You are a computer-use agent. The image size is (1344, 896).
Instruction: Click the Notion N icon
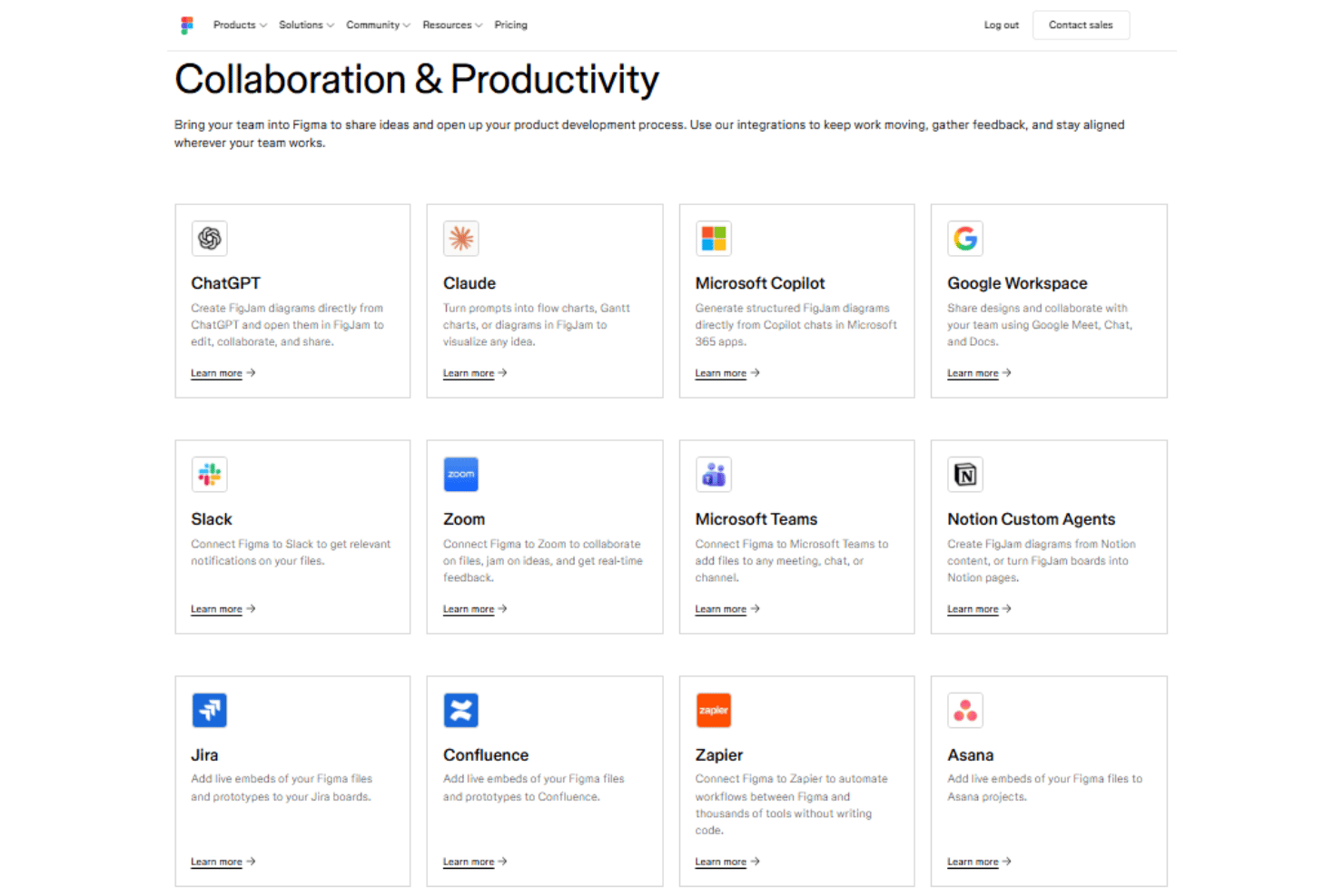pyautogui.click(x=965, y=474)
